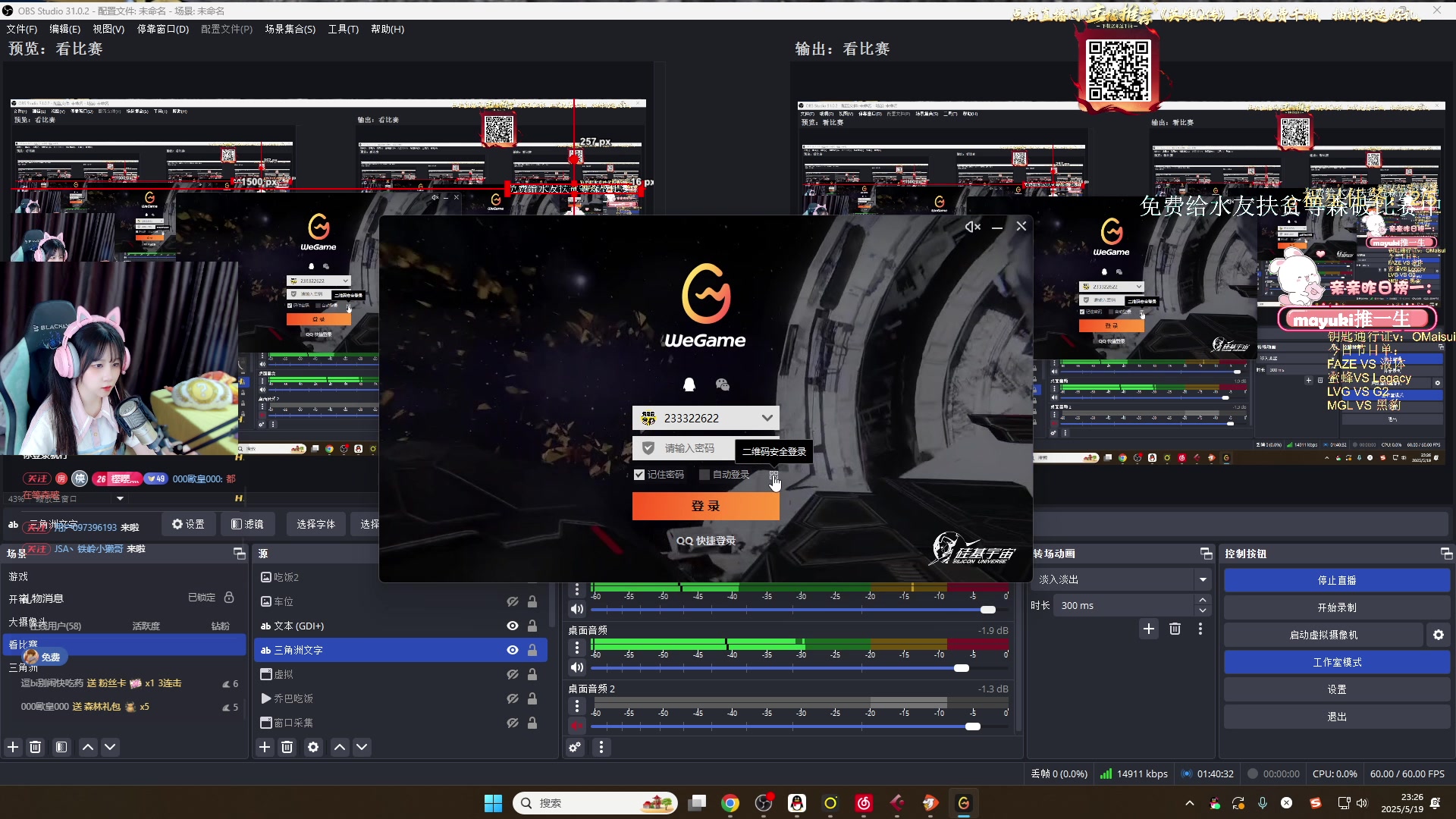The height and width of the screenshot is (819, 1456).
Task: Toggle lock on the 三角洲文字 source
Action: (x=532, y=651)
